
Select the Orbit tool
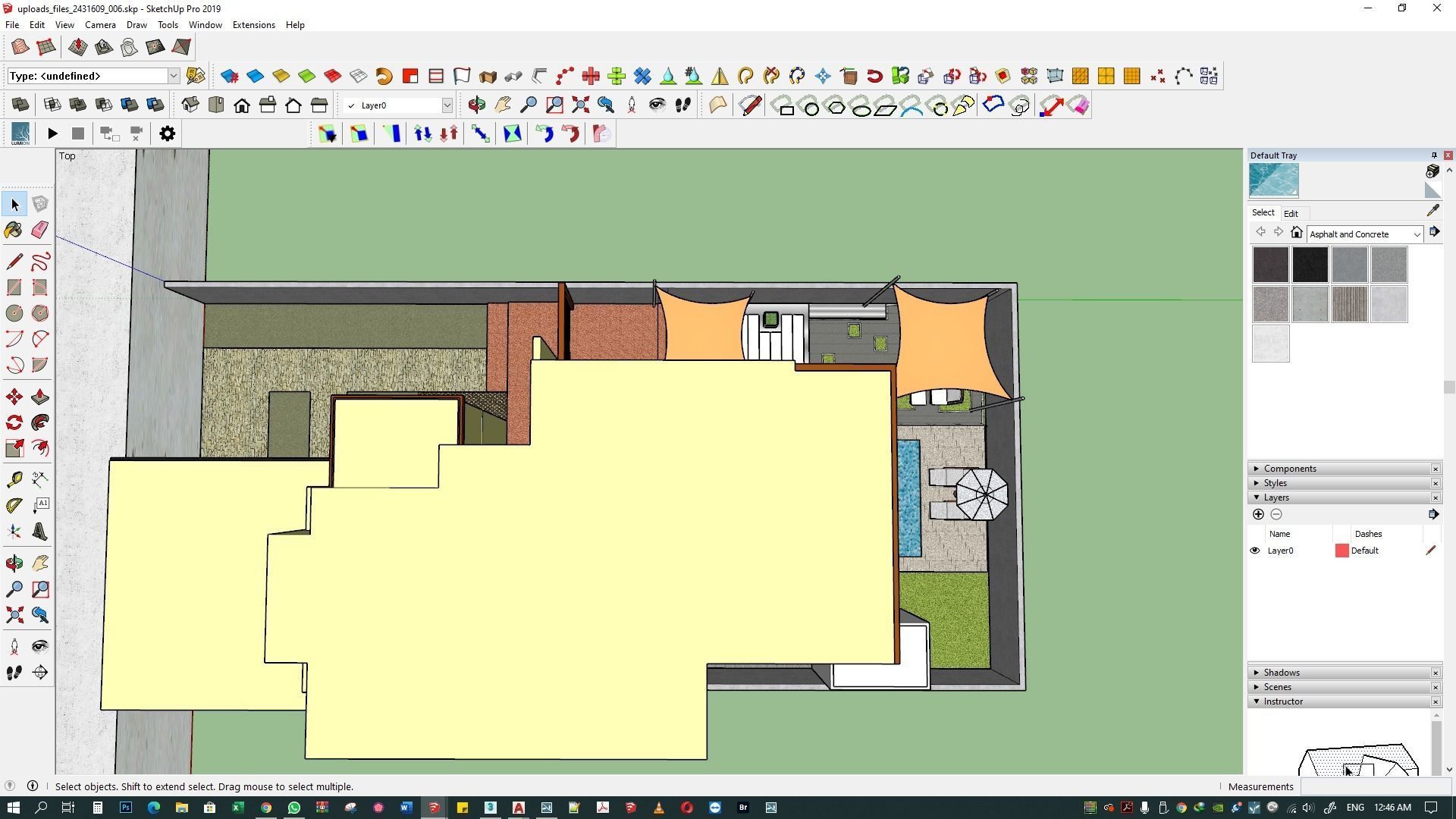(x=14, y=563)
